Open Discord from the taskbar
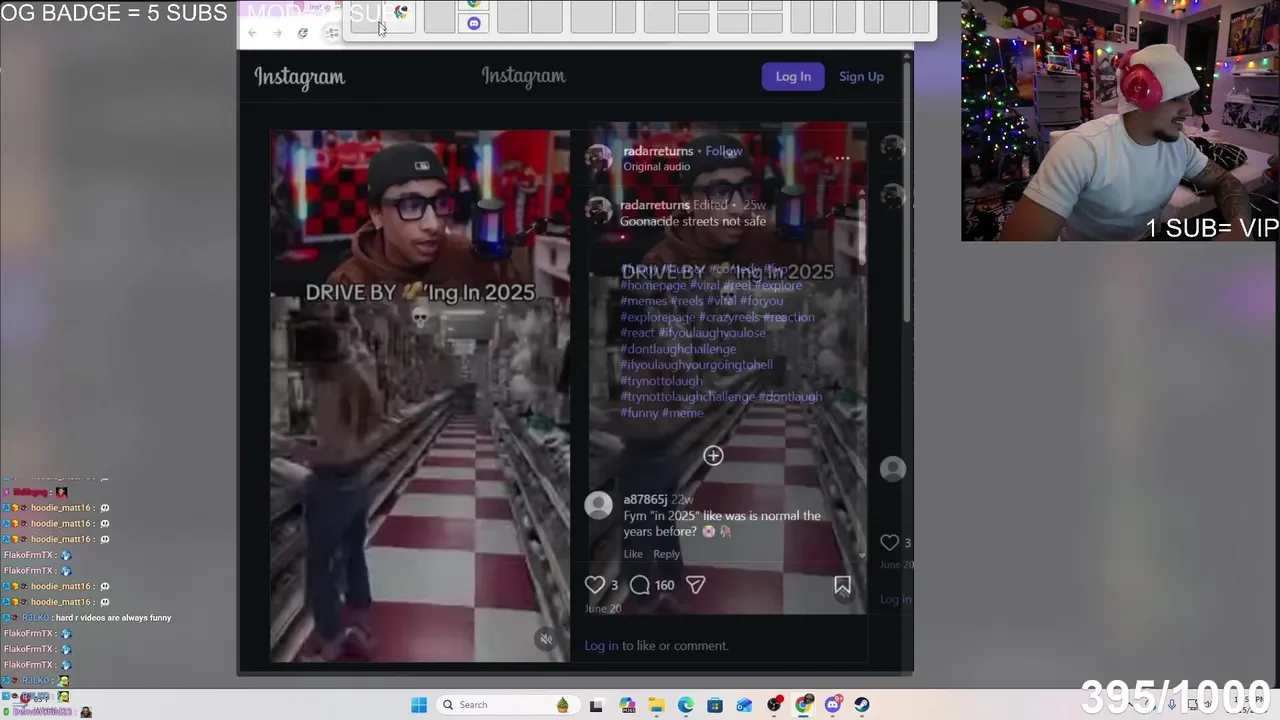The image size is (1280, 720). point(833,705)
